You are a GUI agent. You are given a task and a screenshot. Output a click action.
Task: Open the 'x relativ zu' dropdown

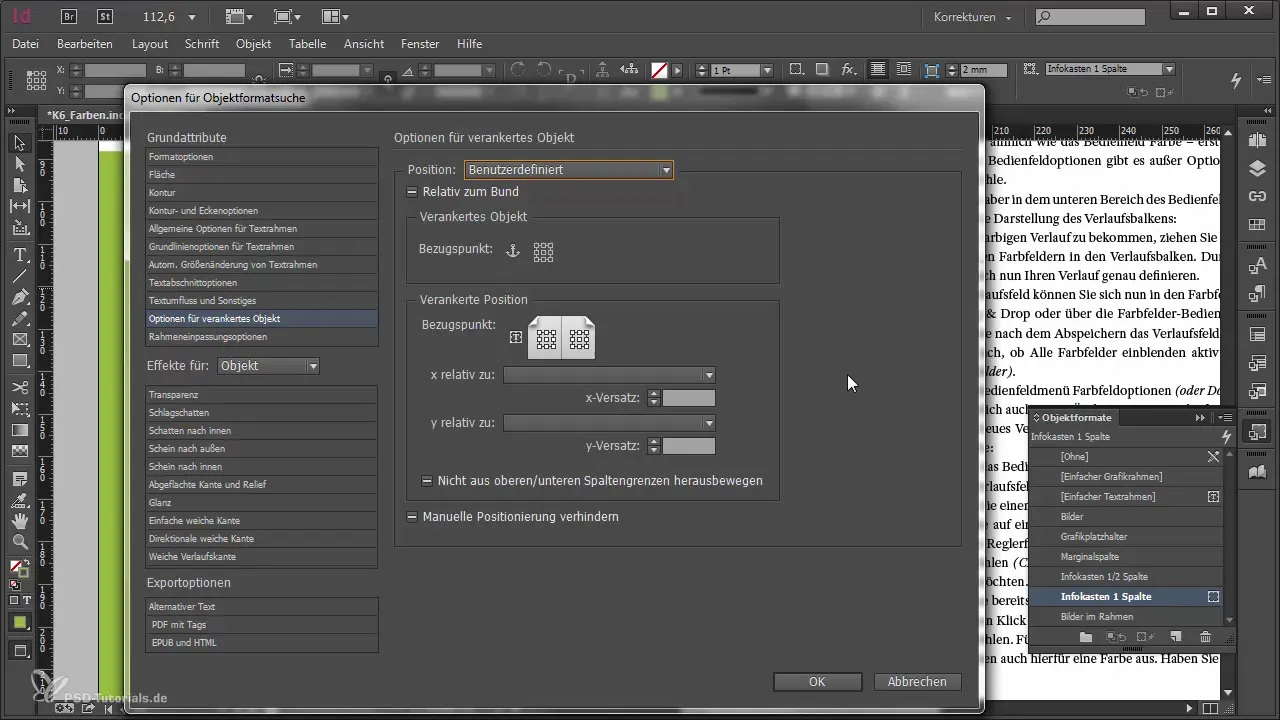coord(609,375)
